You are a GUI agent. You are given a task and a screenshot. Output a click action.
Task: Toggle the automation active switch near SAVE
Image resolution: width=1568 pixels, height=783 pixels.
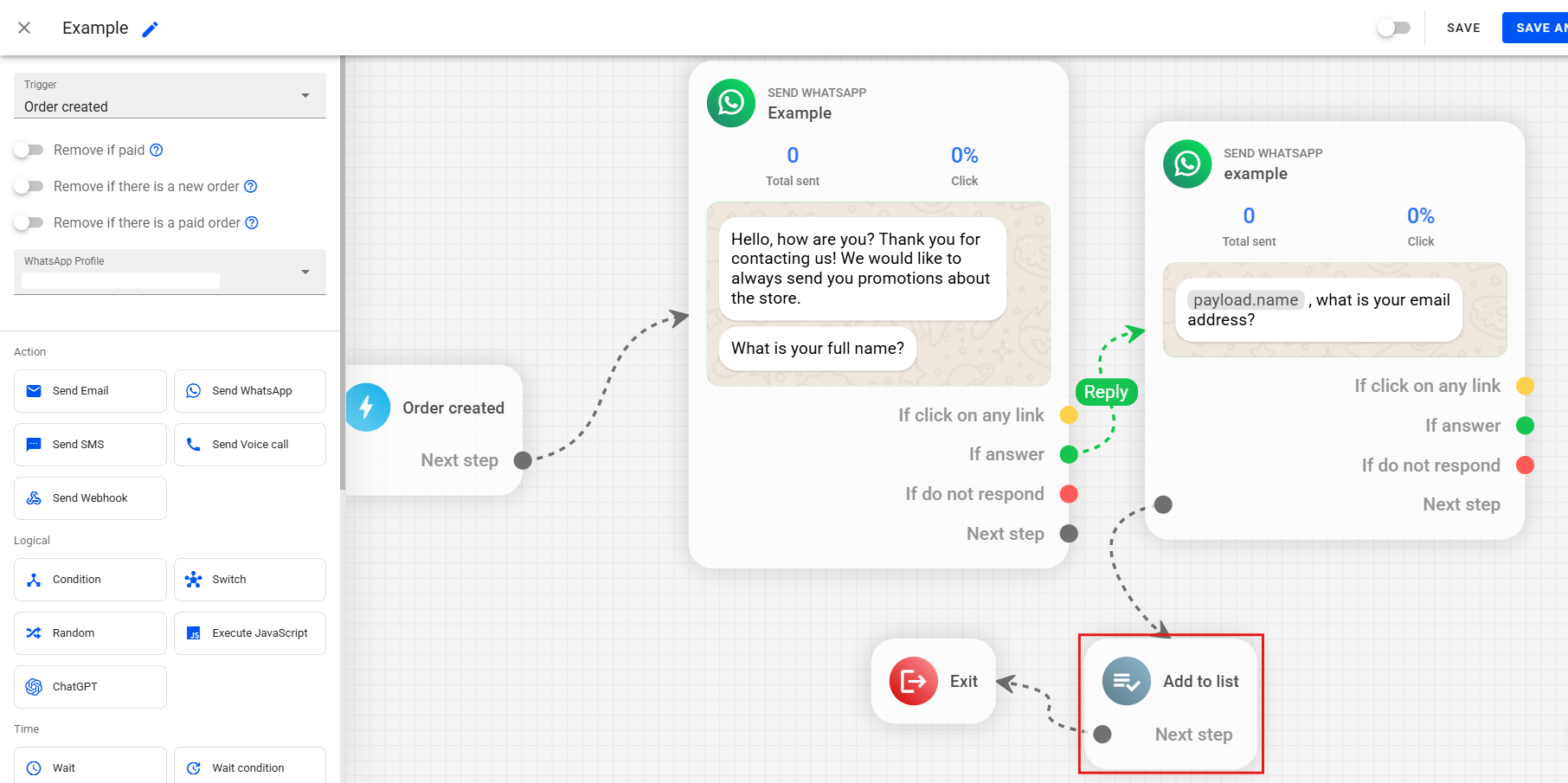1393,28
